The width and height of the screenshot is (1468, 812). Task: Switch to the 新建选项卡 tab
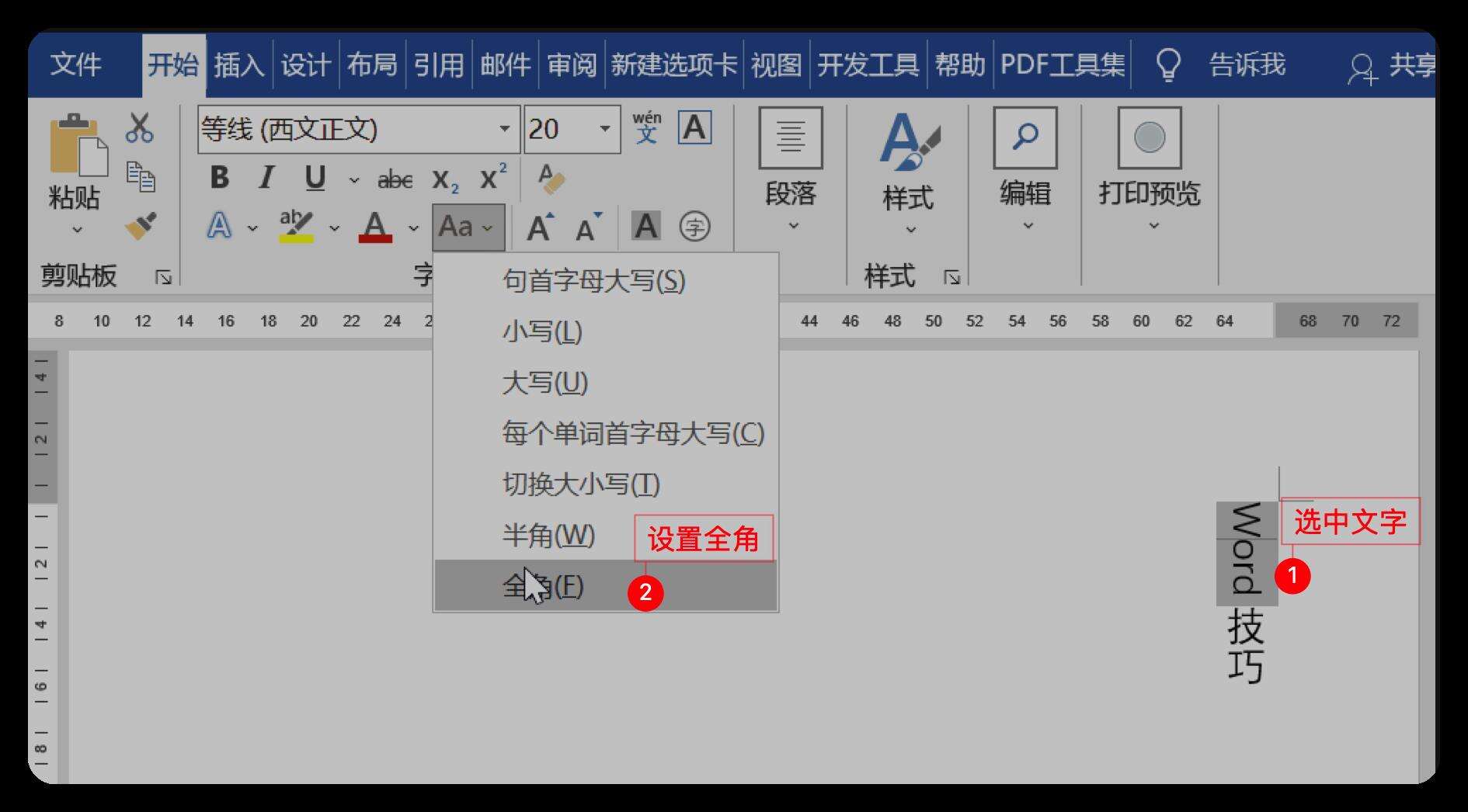click(x=674, y=64)
